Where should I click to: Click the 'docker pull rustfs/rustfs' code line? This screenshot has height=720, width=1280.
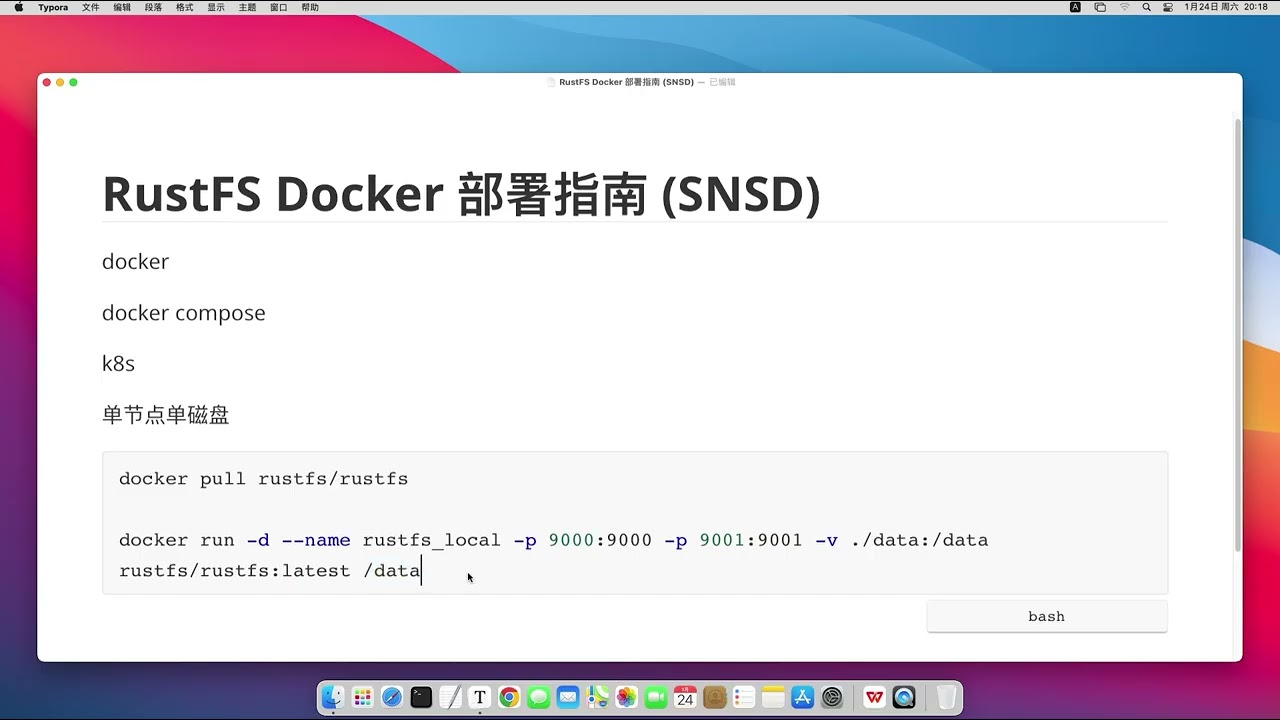pyautogui.click(x=263, y=479)
